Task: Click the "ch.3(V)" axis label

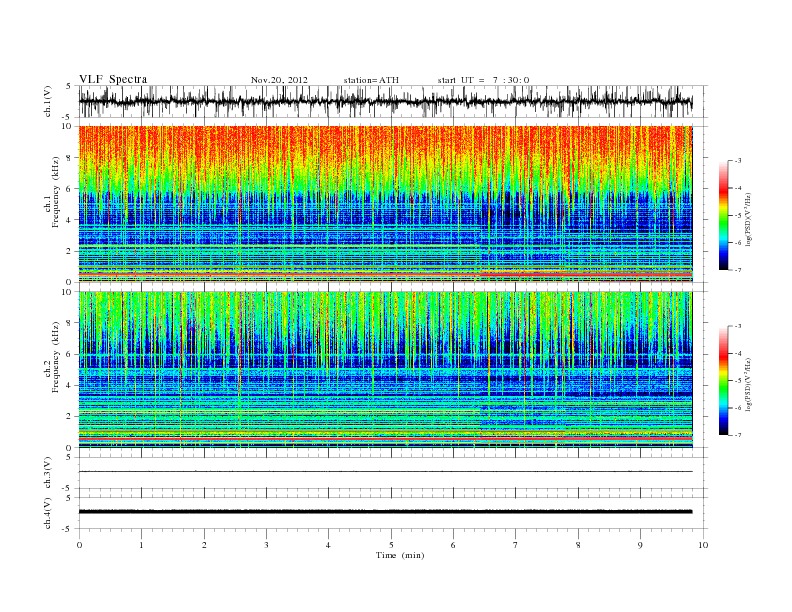Action: [x=48, y=473]
